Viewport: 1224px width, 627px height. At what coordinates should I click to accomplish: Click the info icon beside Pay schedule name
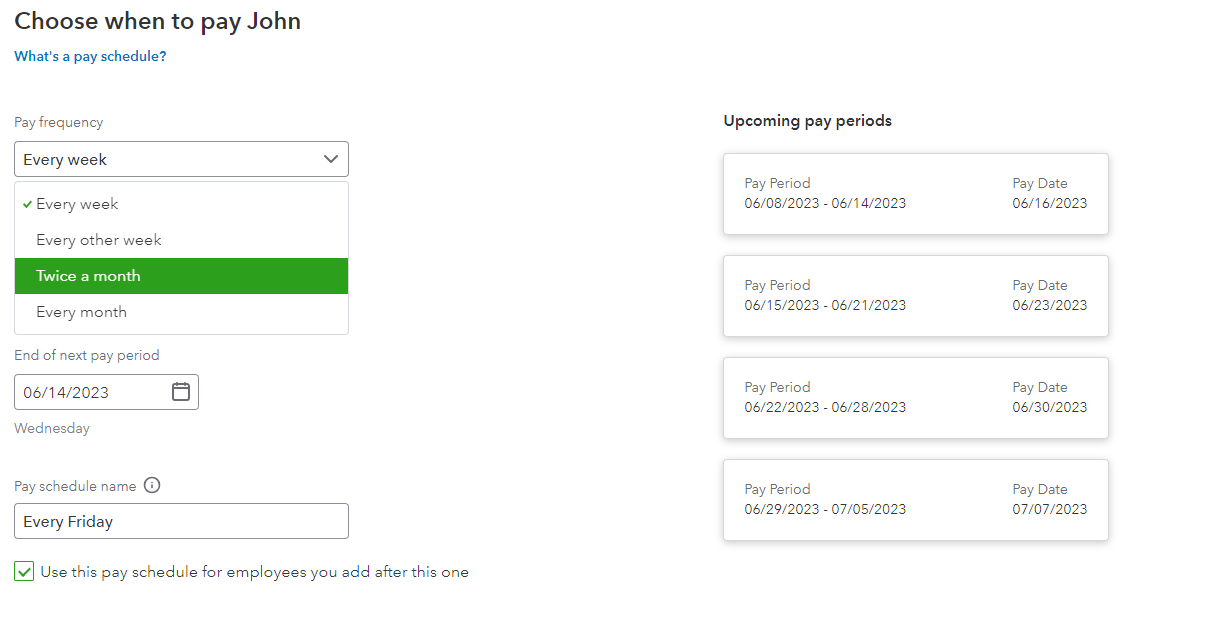click(x=152, y=486)
